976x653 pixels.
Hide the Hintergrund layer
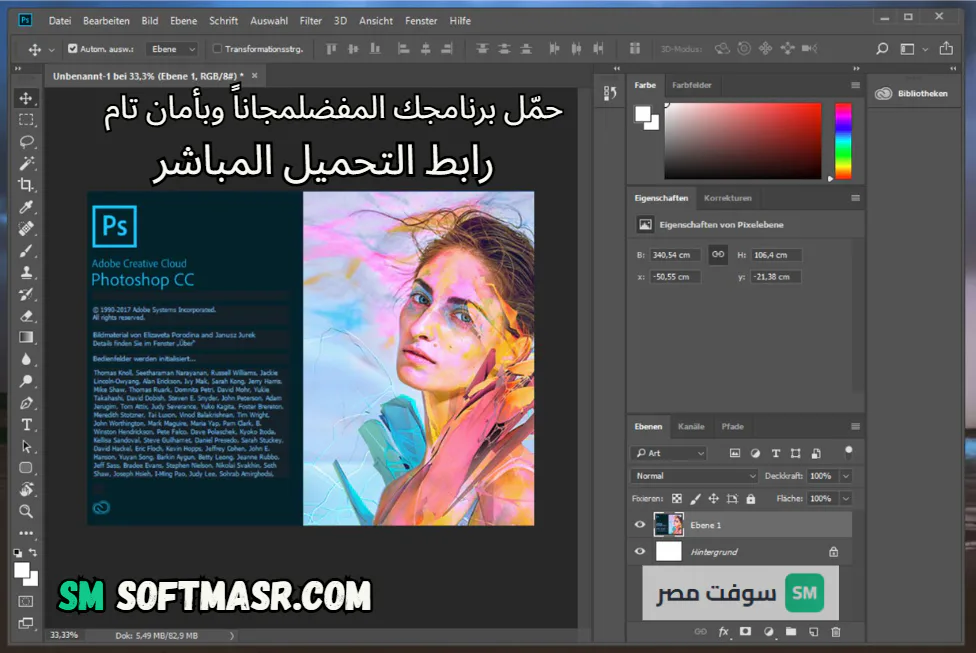640,552
